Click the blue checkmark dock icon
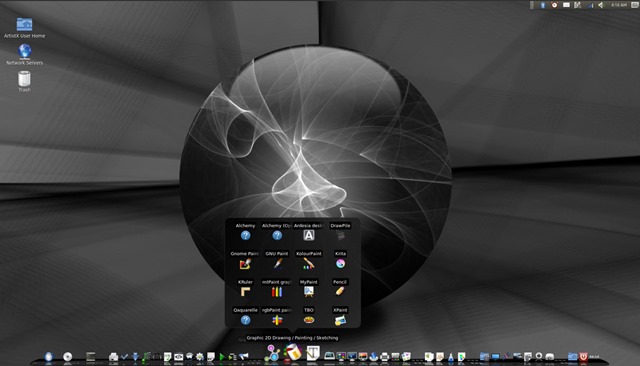The height and width of the screenshot is (366, 640). [124, 357]
